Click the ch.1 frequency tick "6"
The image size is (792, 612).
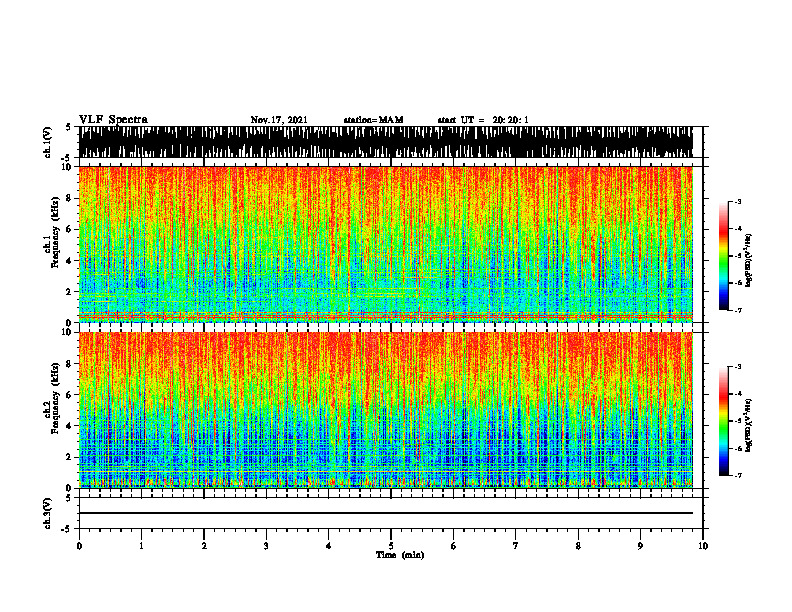point(70,229)
